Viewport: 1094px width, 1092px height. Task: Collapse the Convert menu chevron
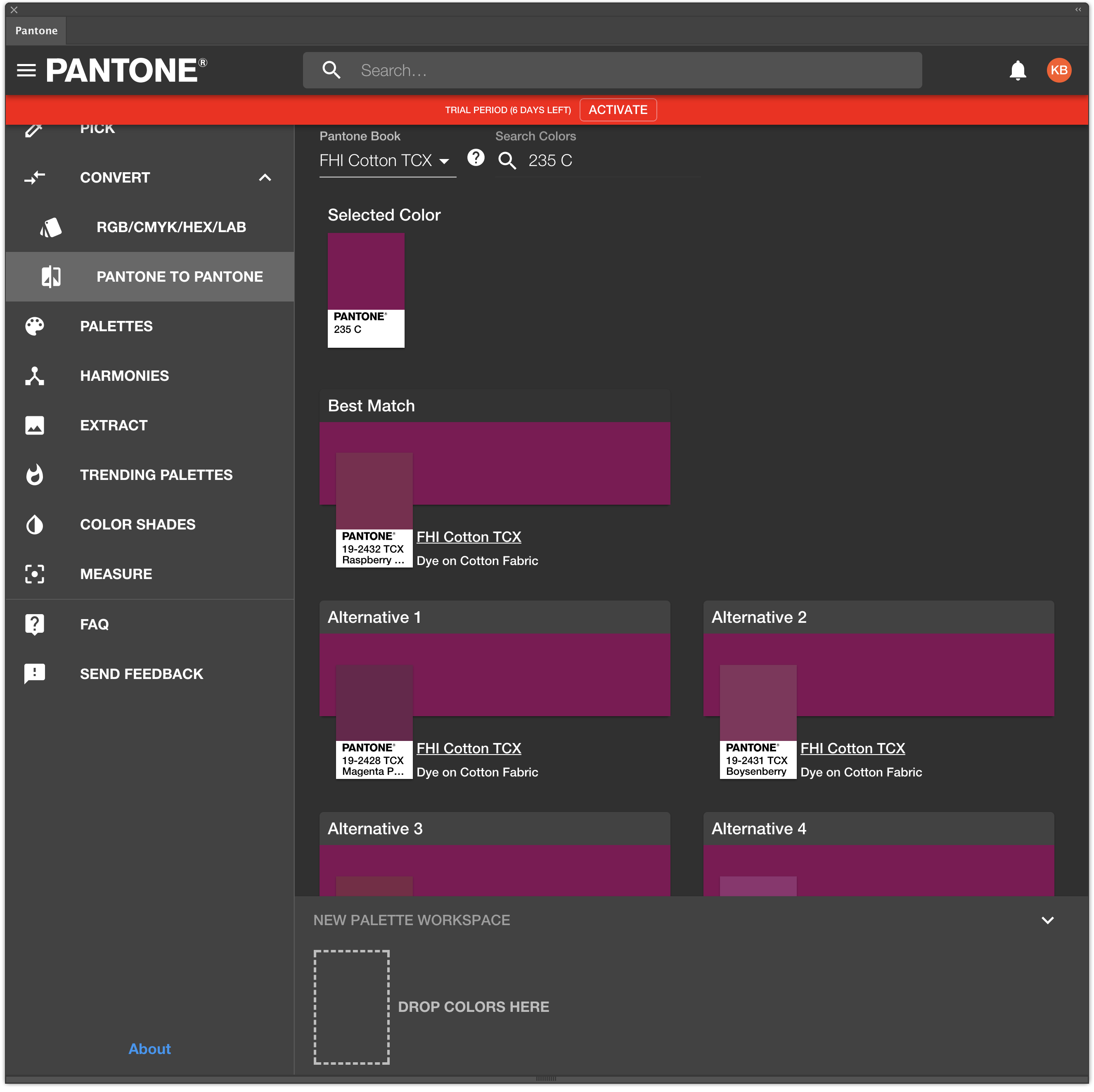[265, 177]
